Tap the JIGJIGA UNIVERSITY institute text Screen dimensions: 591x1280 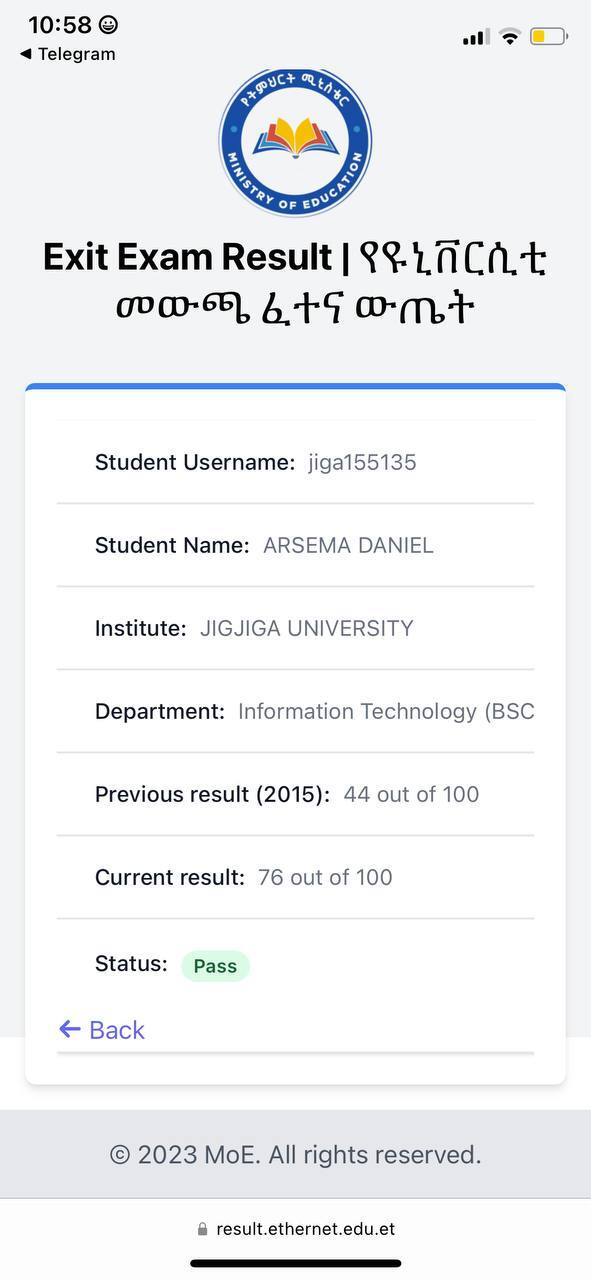point(307,628)
